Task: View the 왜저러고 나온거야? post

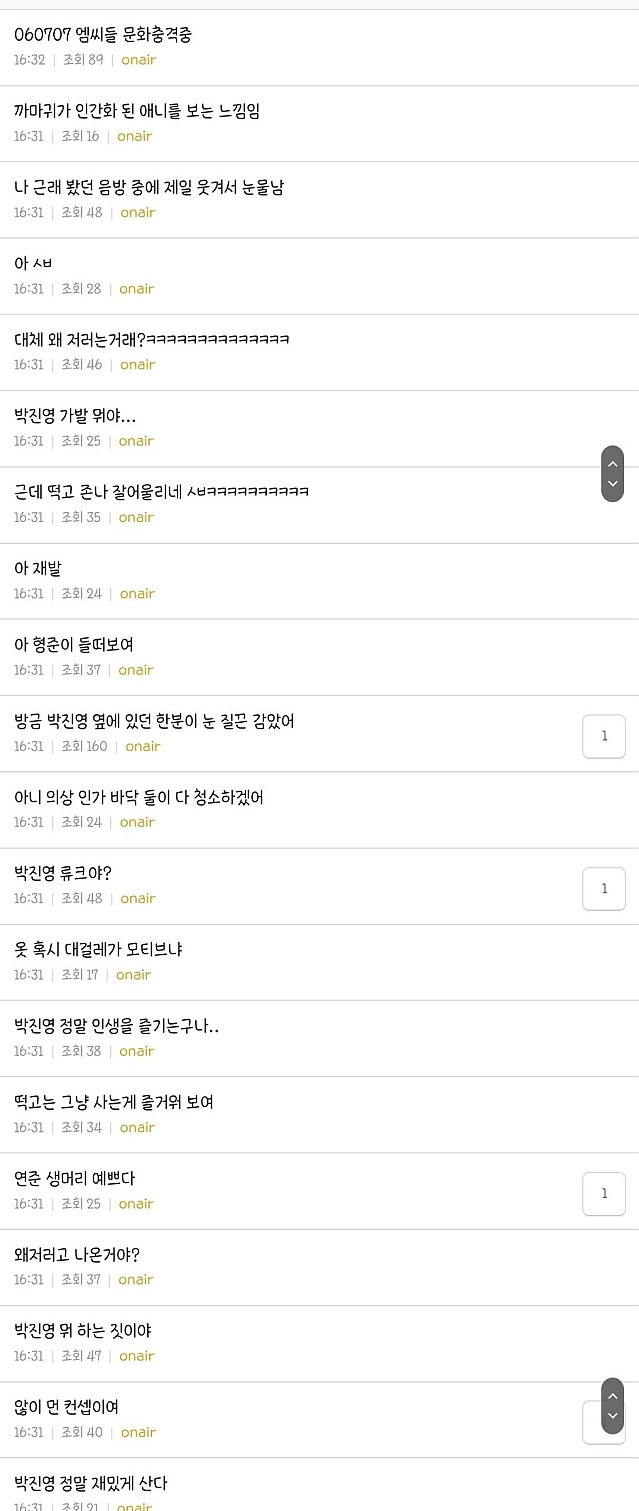Action: (x=85, y=1251)
